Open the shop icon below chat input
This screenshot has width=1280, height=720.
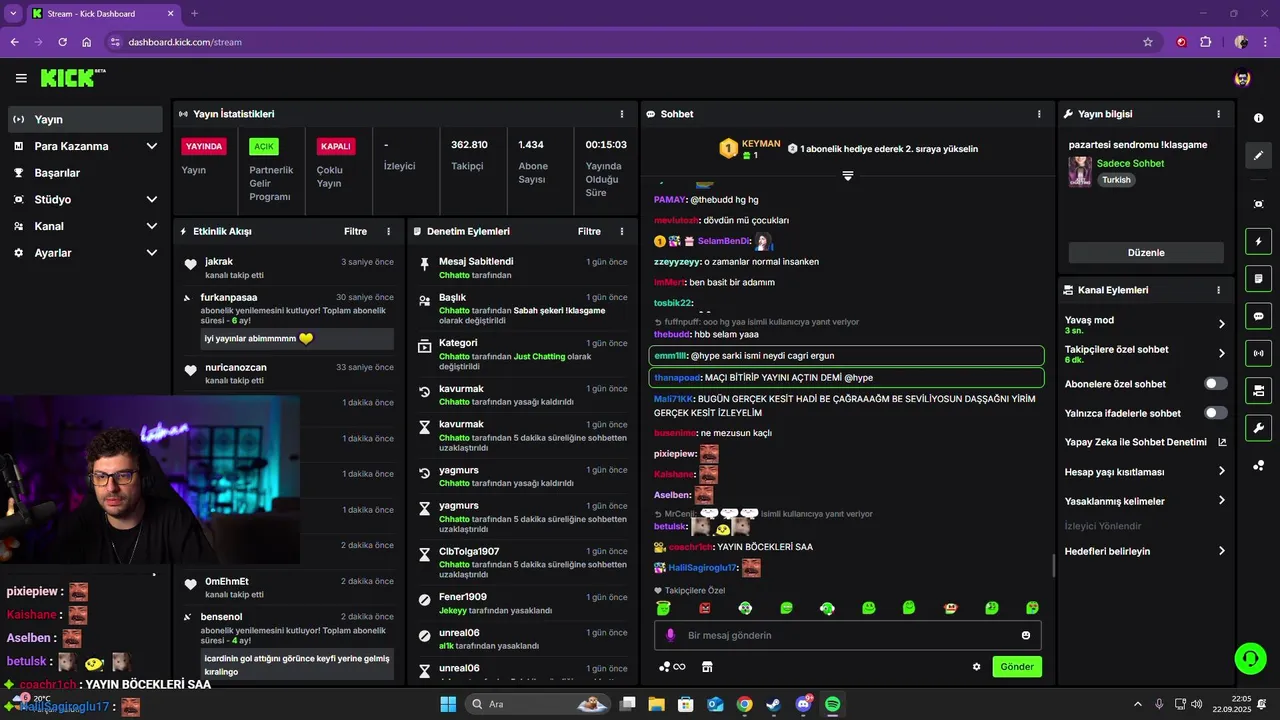[x=707, y=667]
